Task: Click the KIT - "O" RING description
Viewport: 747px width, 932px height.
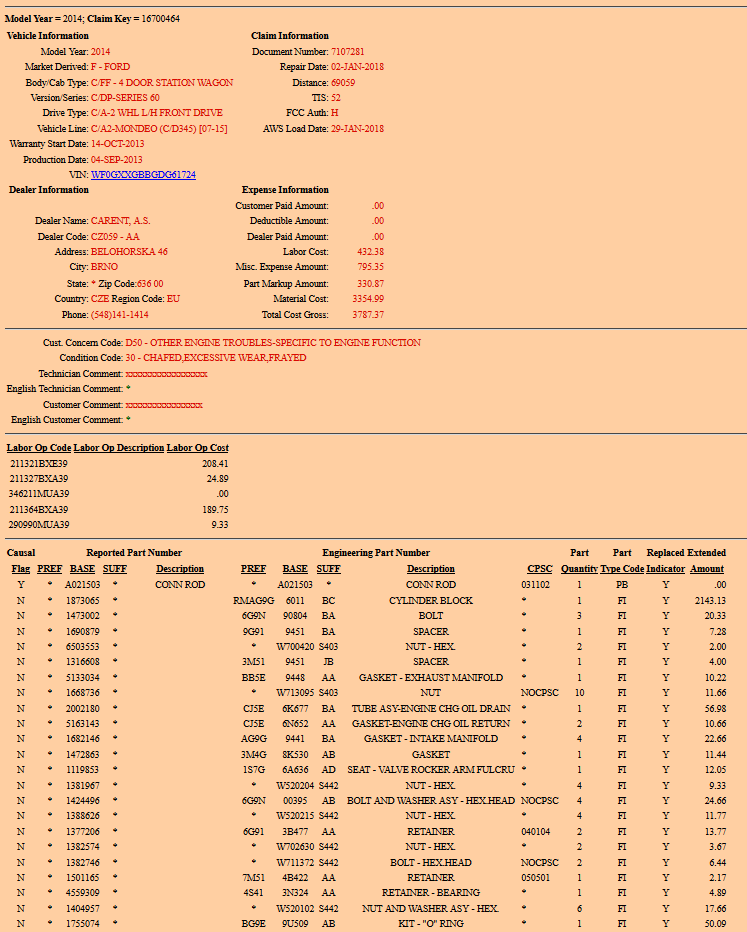Action: (430, 924)
